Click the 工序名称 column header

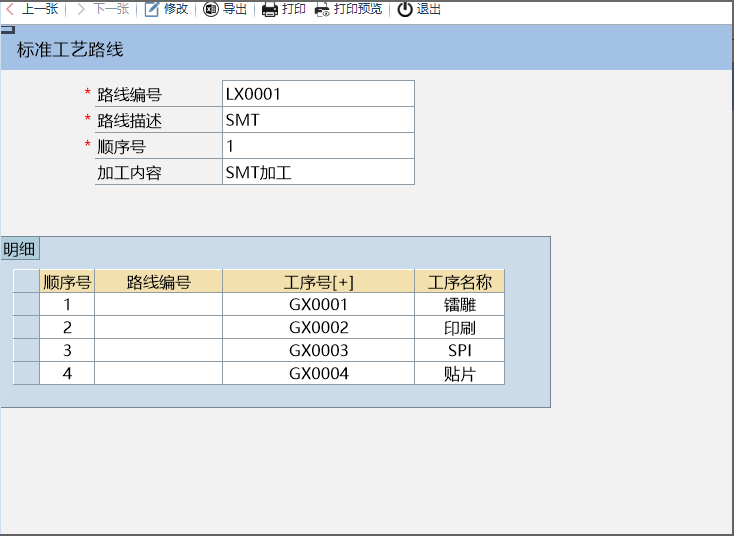pyautogui.click(x=459, y=281)
